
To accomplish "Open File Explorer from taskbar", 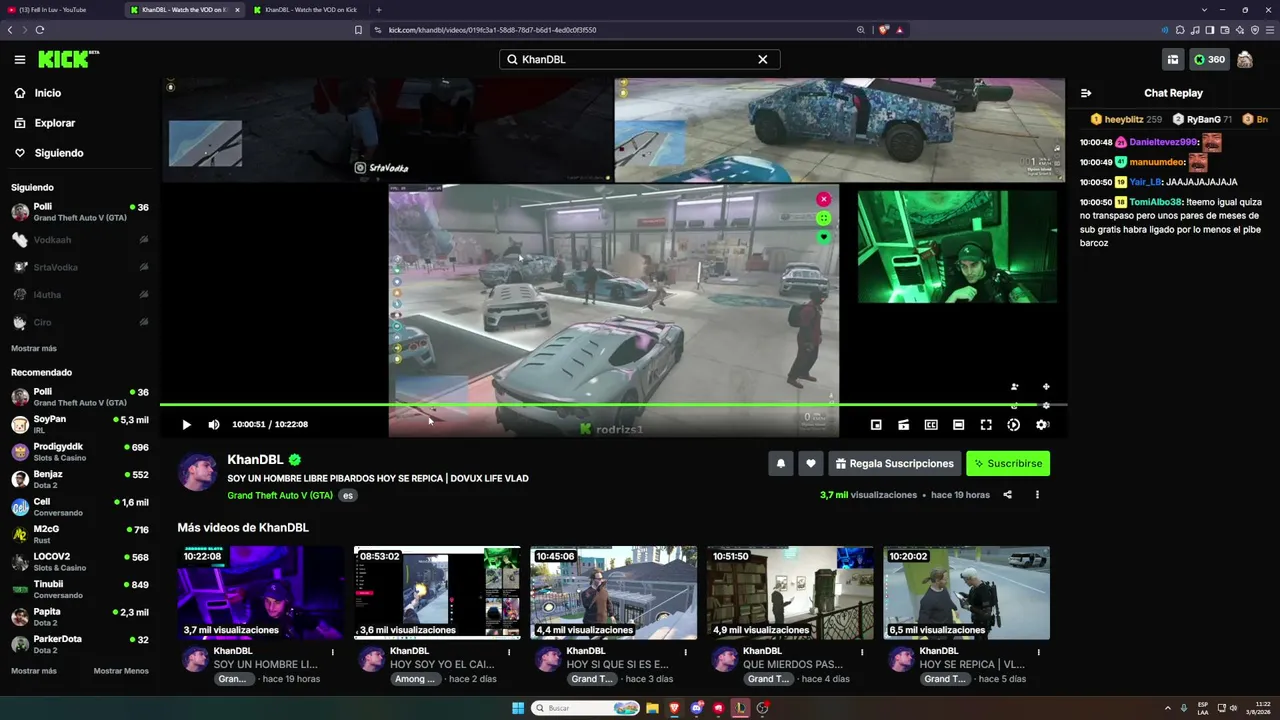I will tap(653, 708).
